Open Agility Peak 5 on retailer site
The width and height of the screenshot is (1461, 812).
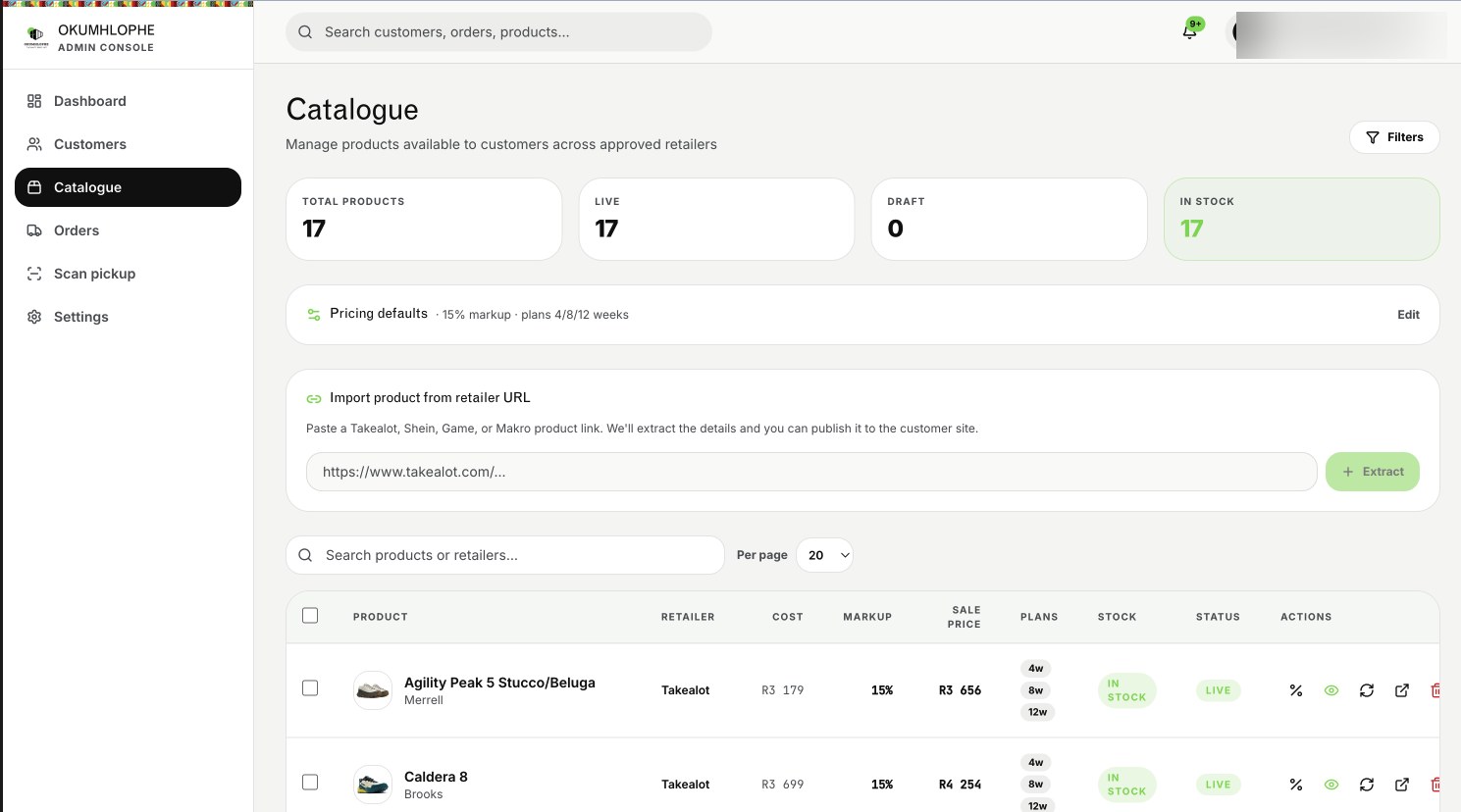[x=1402, y=690]
